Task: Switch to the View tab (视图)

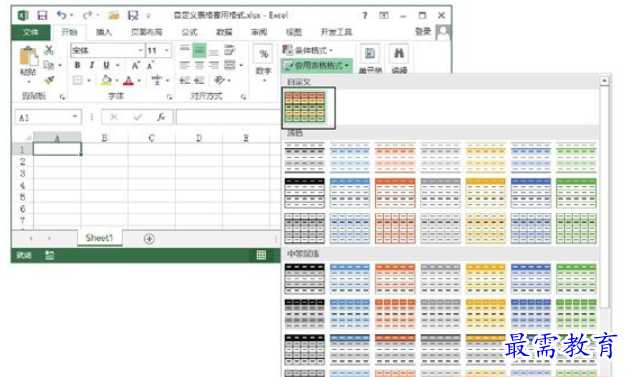Action: pyautogui.click(x=293, y=32)
